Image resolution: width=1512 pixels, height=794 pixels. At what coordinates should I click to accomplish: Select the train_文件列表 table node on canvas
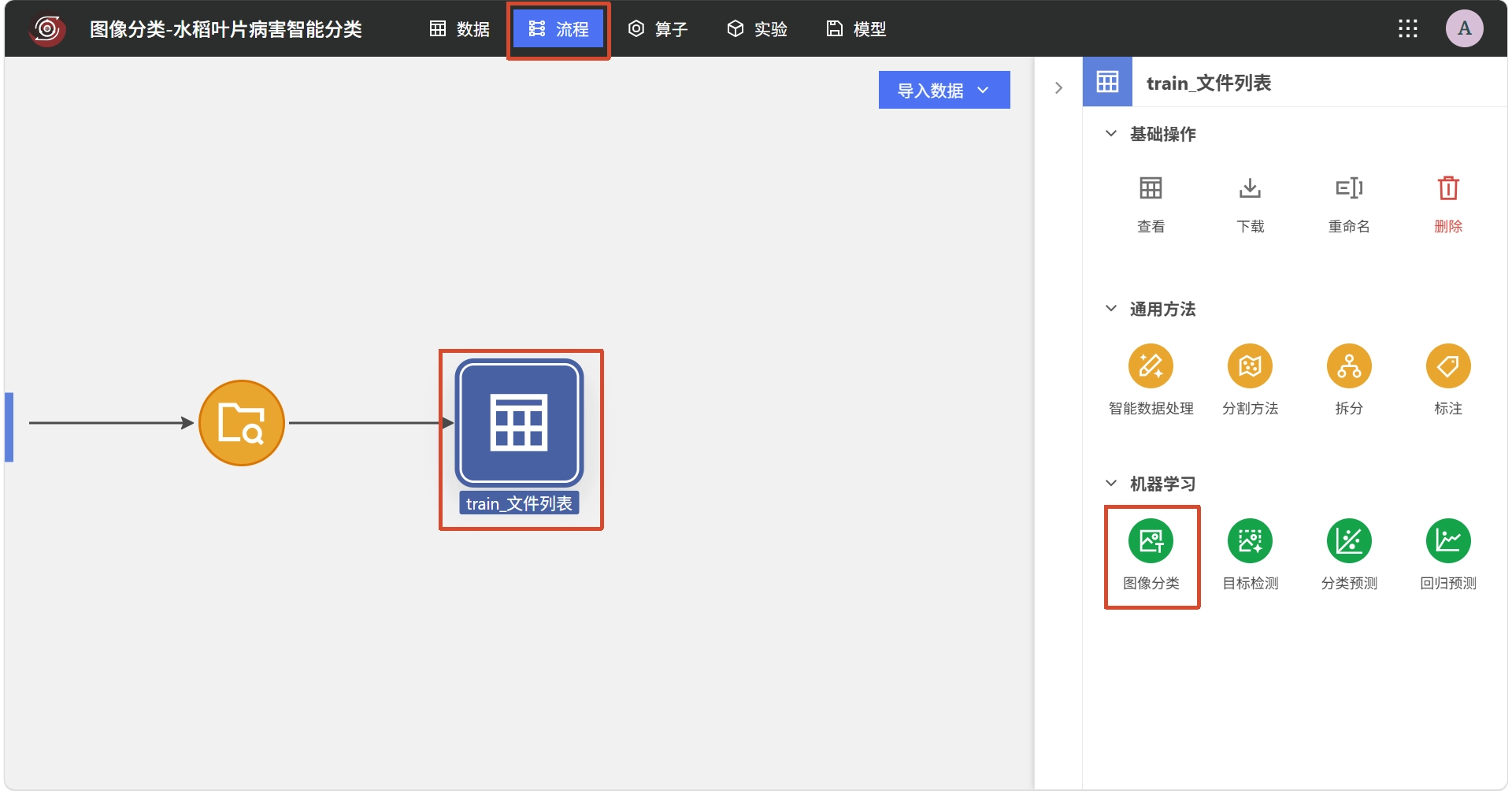click(519, 423)
